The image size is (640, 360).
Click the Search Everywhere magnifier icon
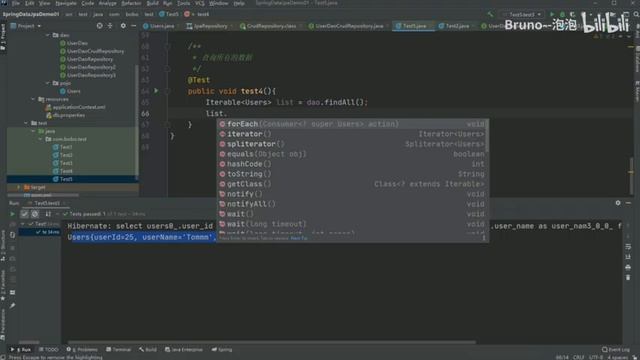click(x=636, y=14)
